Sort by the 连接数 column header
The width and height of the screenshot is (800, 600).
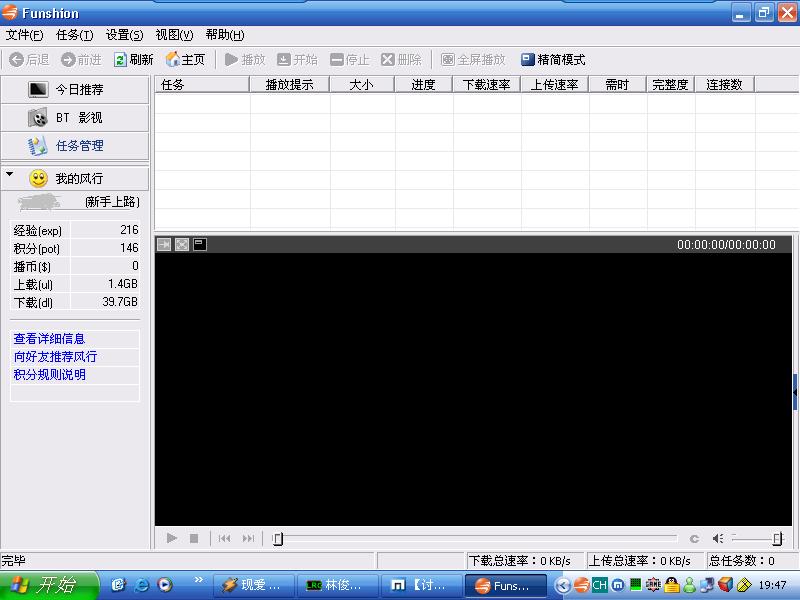coord(724,85)
